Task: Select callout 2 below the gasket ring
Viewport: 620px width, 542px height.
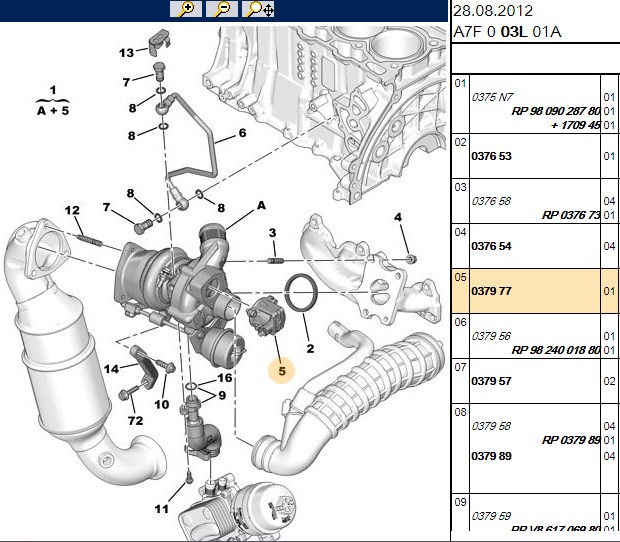Action: click(310, 348)
